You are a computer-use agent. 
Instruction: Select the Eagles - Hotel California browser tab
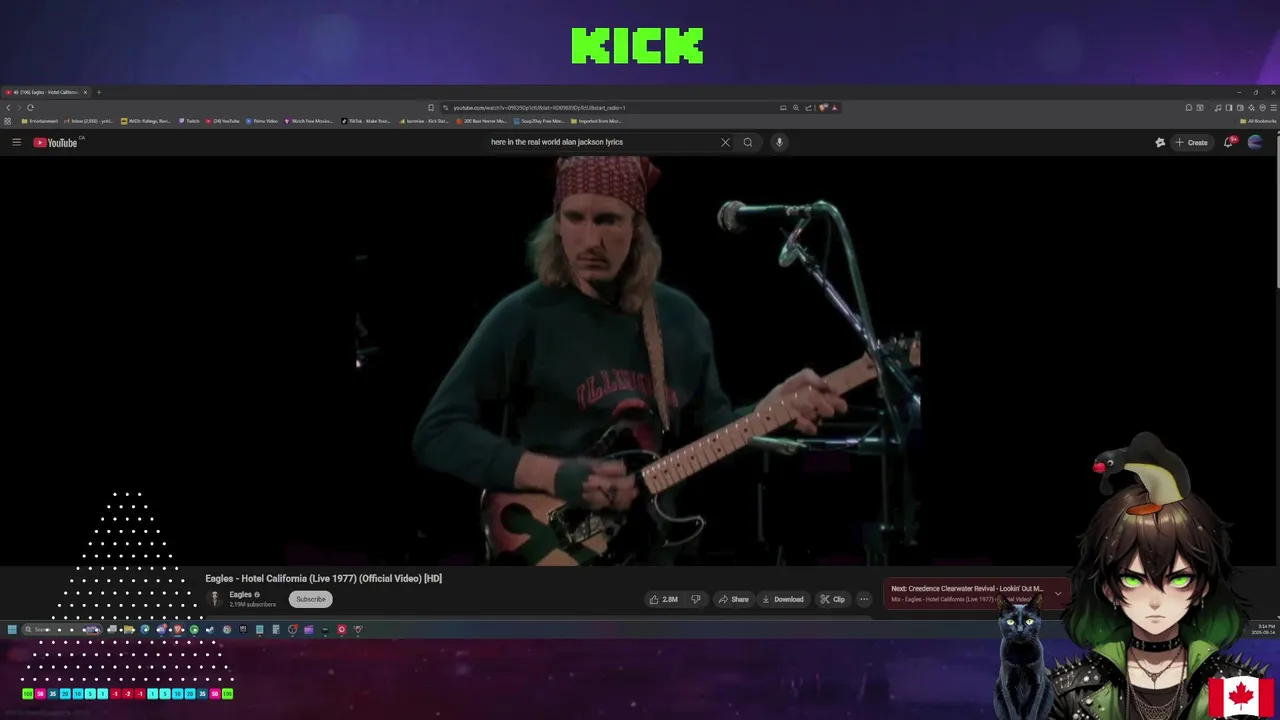(x=46, y=92)
